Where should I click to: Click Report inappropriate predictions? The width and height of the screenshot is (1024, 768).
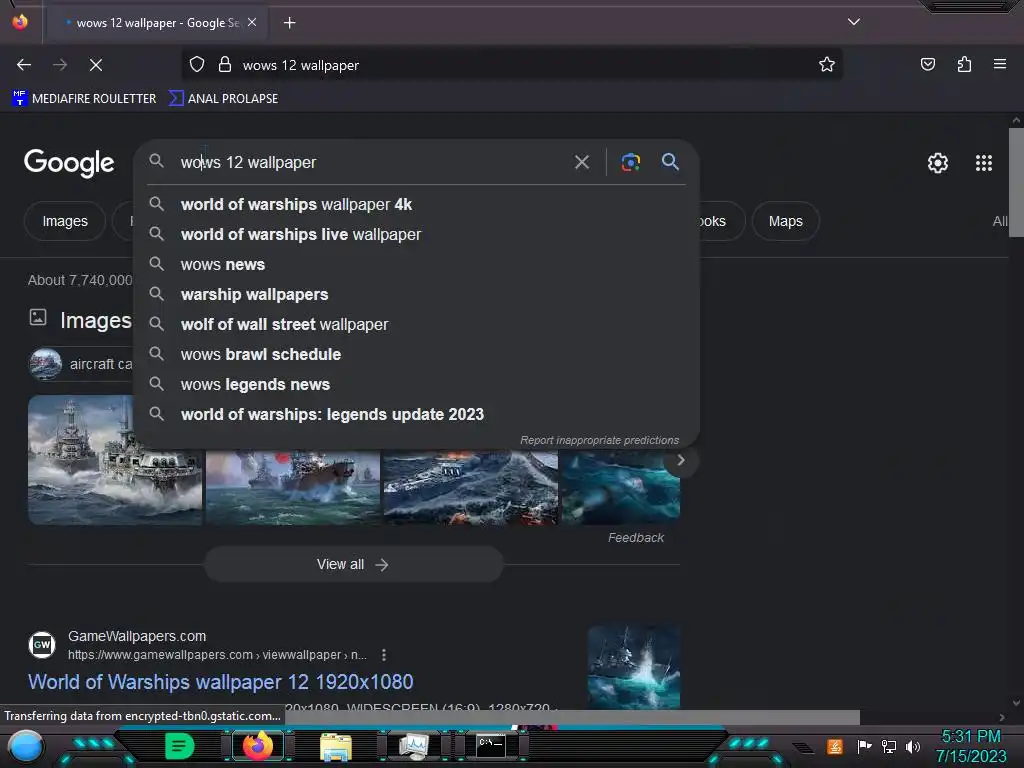pyautogui.click(x=599, y=440)
